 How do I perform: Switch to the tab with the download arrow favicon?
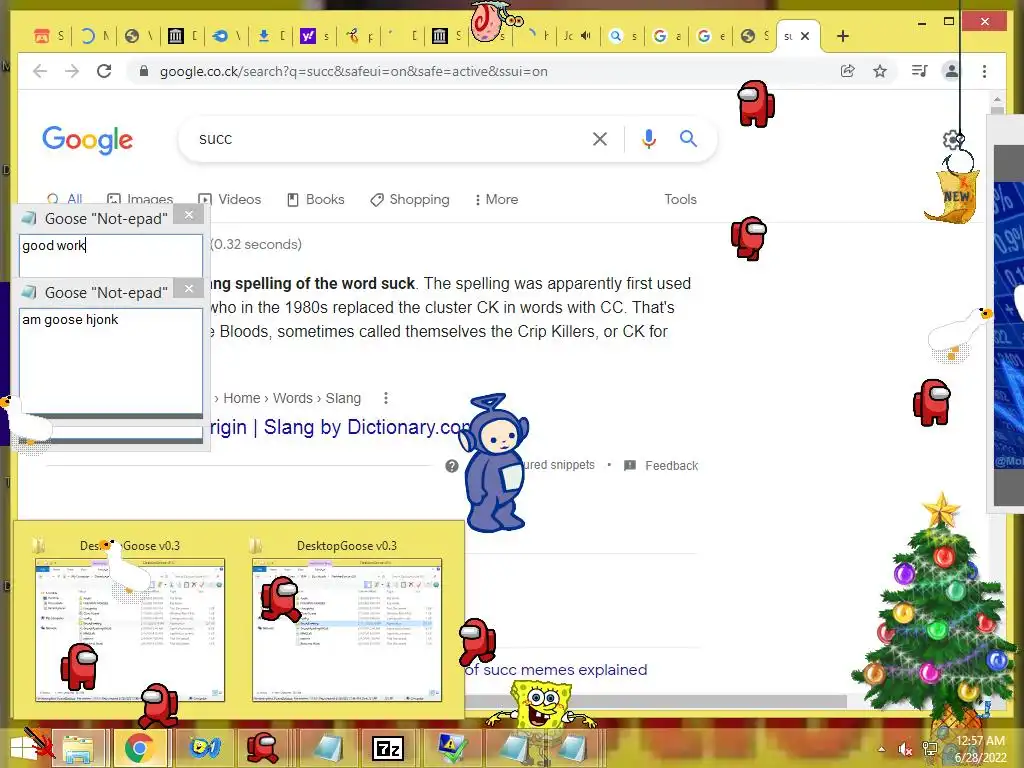coord(271,36)
